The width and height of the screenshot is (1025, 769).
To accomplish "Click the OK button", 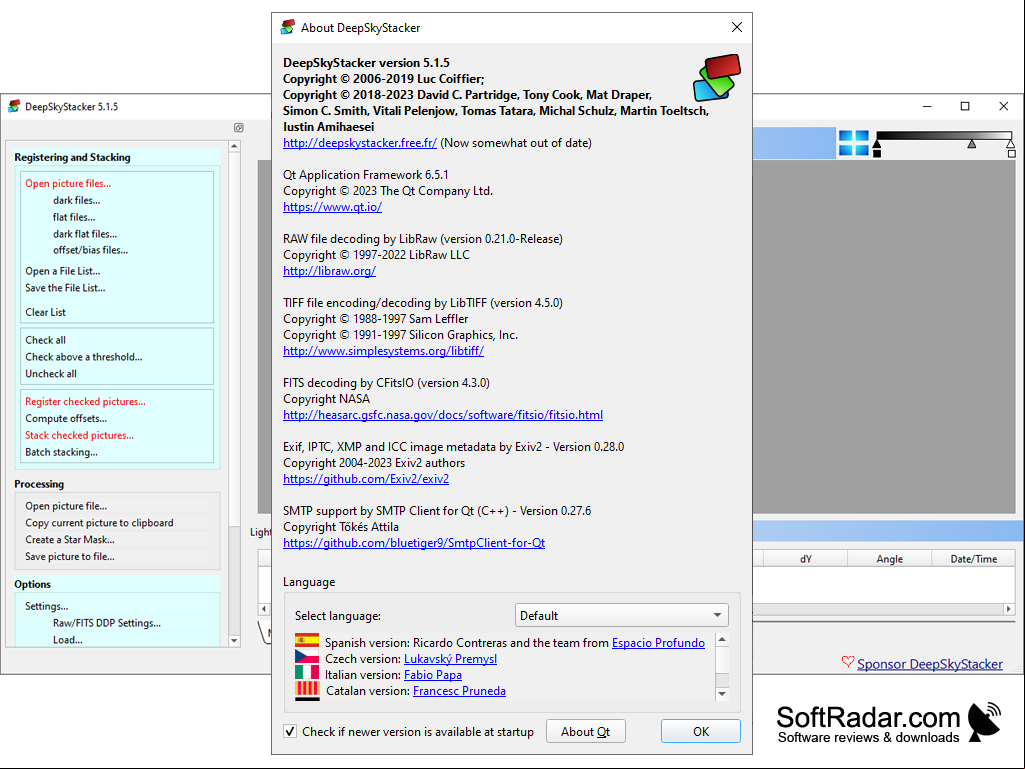I will coord(701,731).
